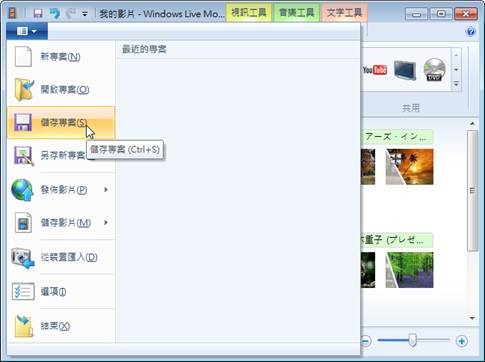Click the Options (選項) checklist icon
Image resolution: width=485 pixels, height=362 pixels.
tap(23, 292)
